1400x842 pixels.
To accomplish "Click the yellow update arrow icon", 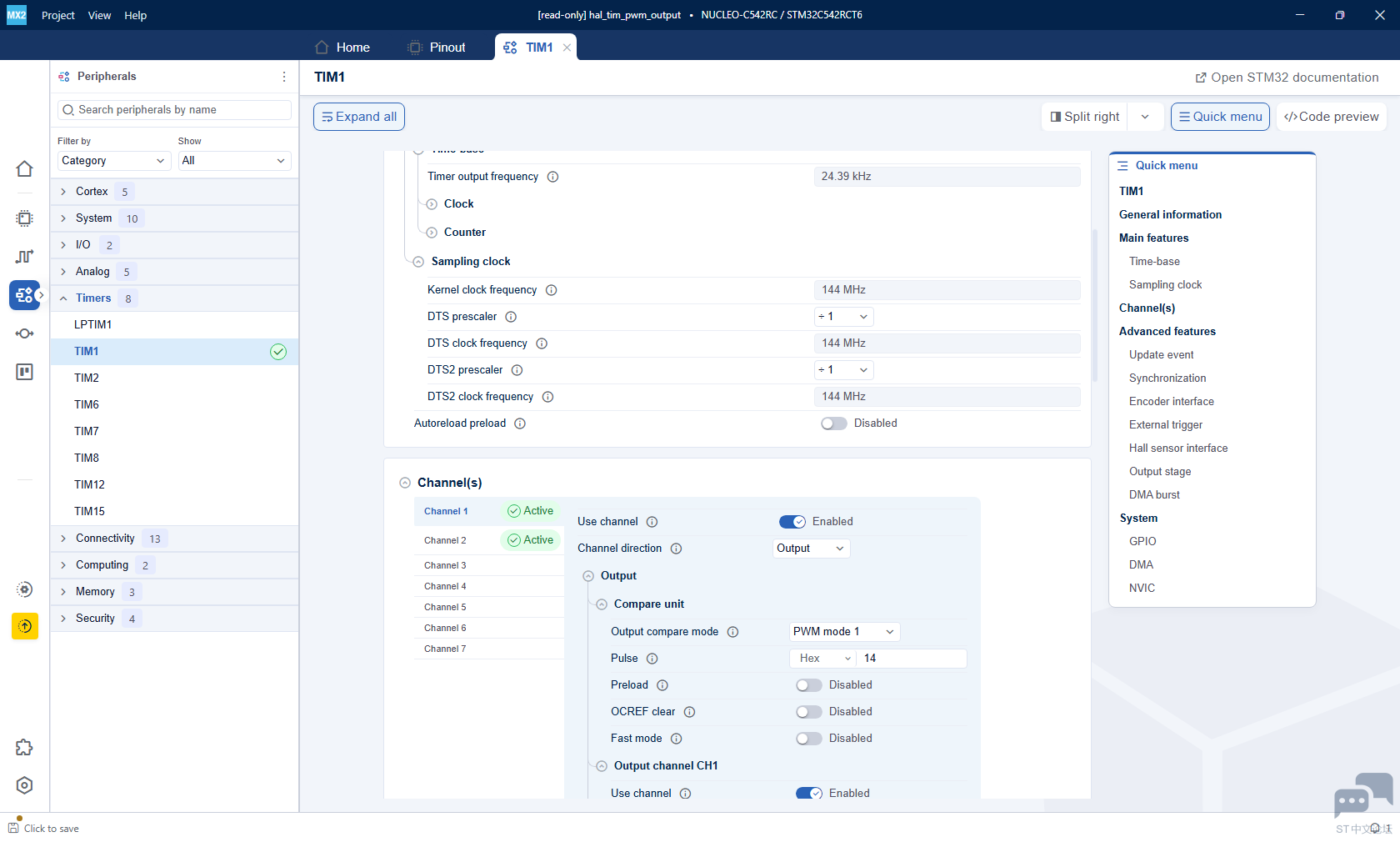I will pyautogui.click(x=25, y=626).
